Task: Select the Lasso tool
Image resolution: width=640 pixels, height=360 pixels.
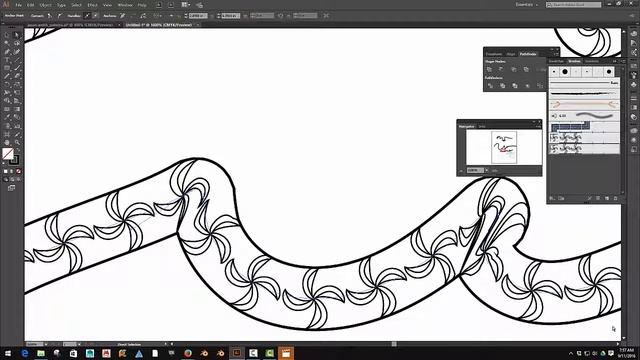Action: click(17, 43)
